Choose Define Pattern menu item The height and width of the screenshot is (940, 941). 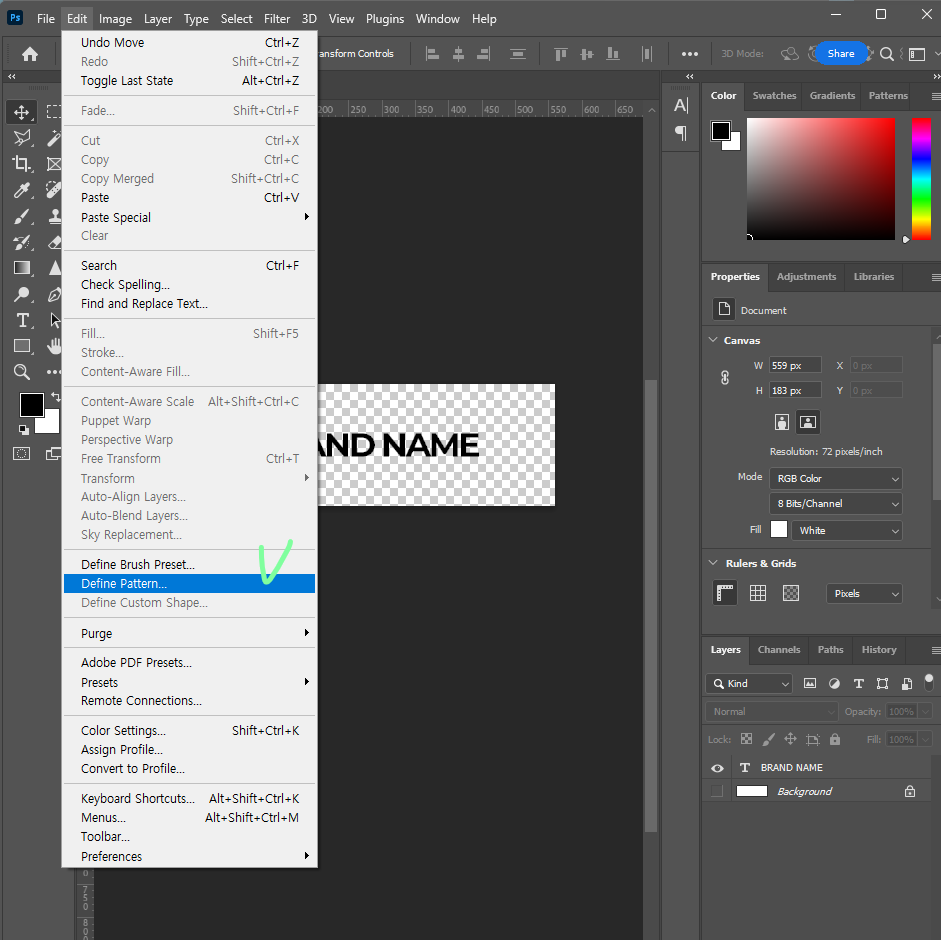[190, 583]
